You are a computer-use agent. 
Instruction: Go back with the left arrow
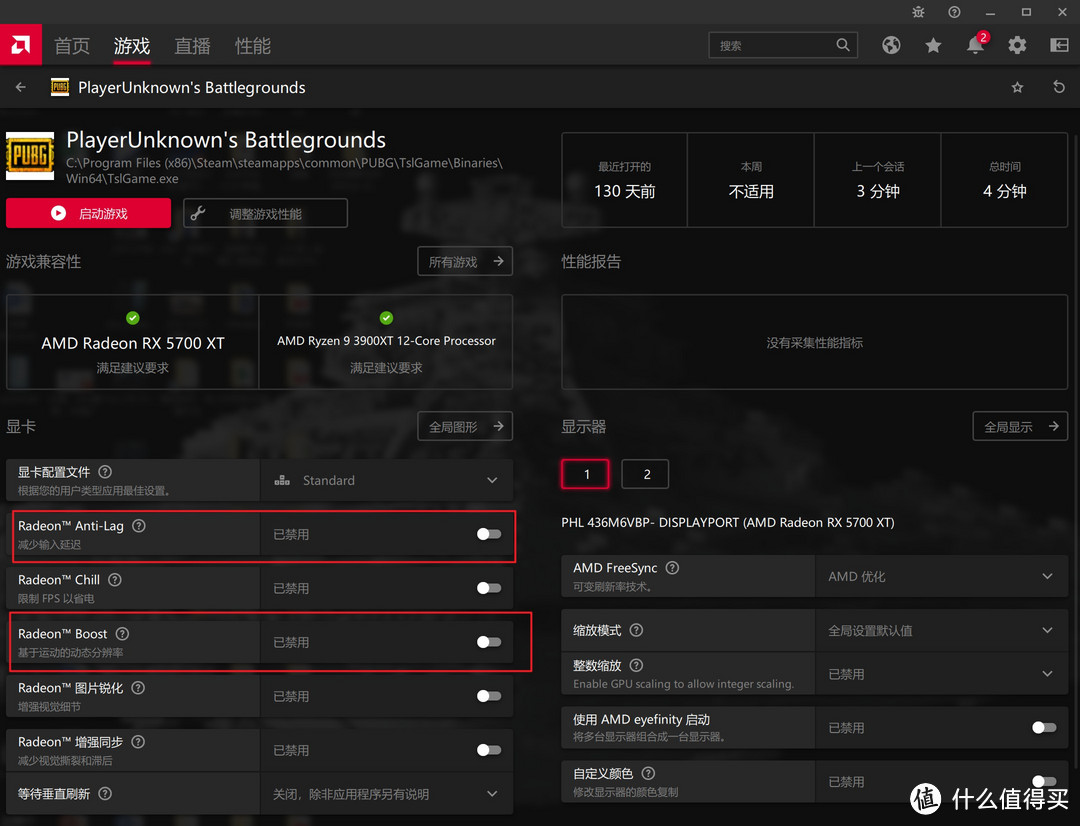coord(21,87)
